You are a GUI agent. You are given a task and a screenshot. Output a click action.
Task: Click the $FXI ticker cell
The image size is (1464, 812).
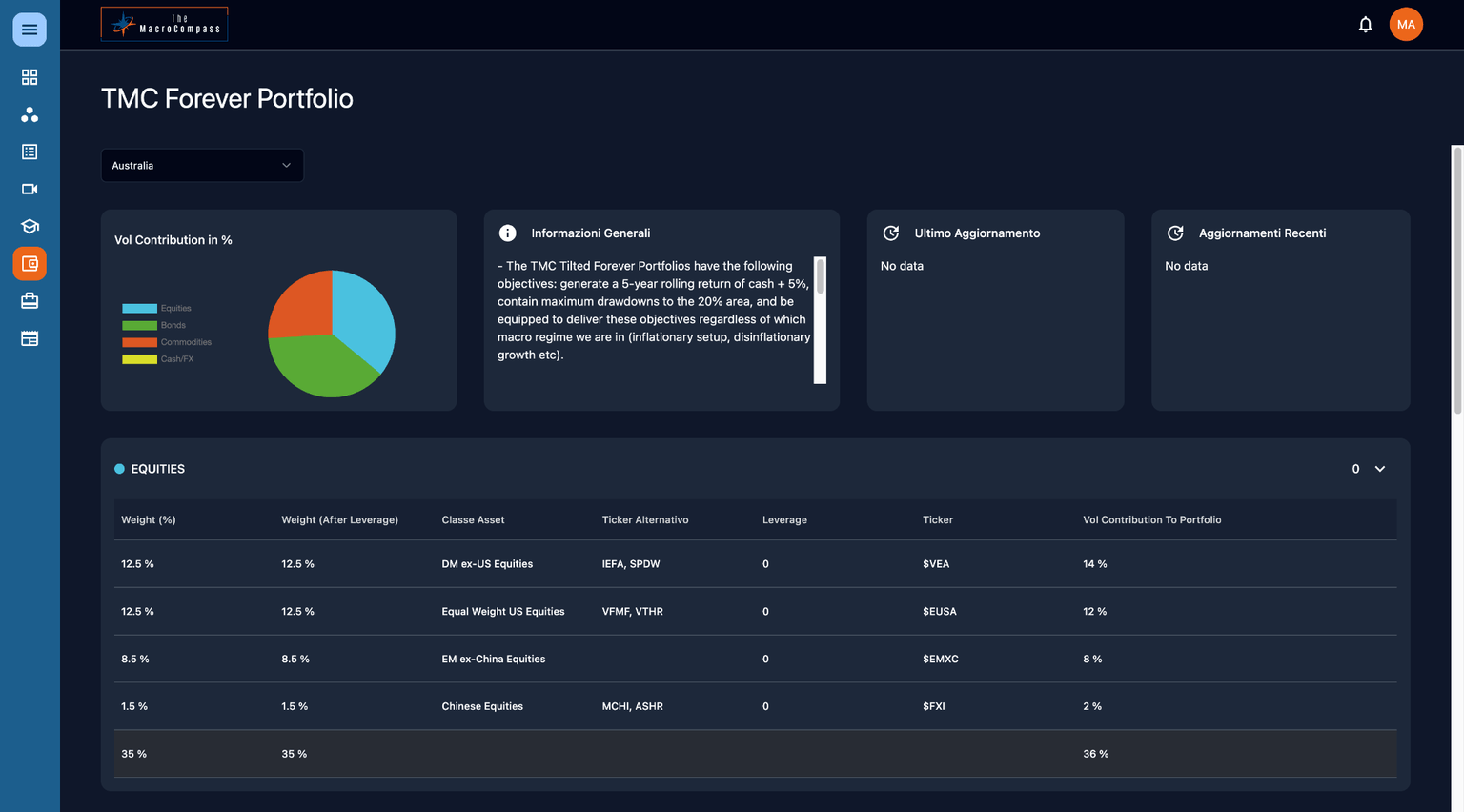pyautogui.click(x=934, y=707)
